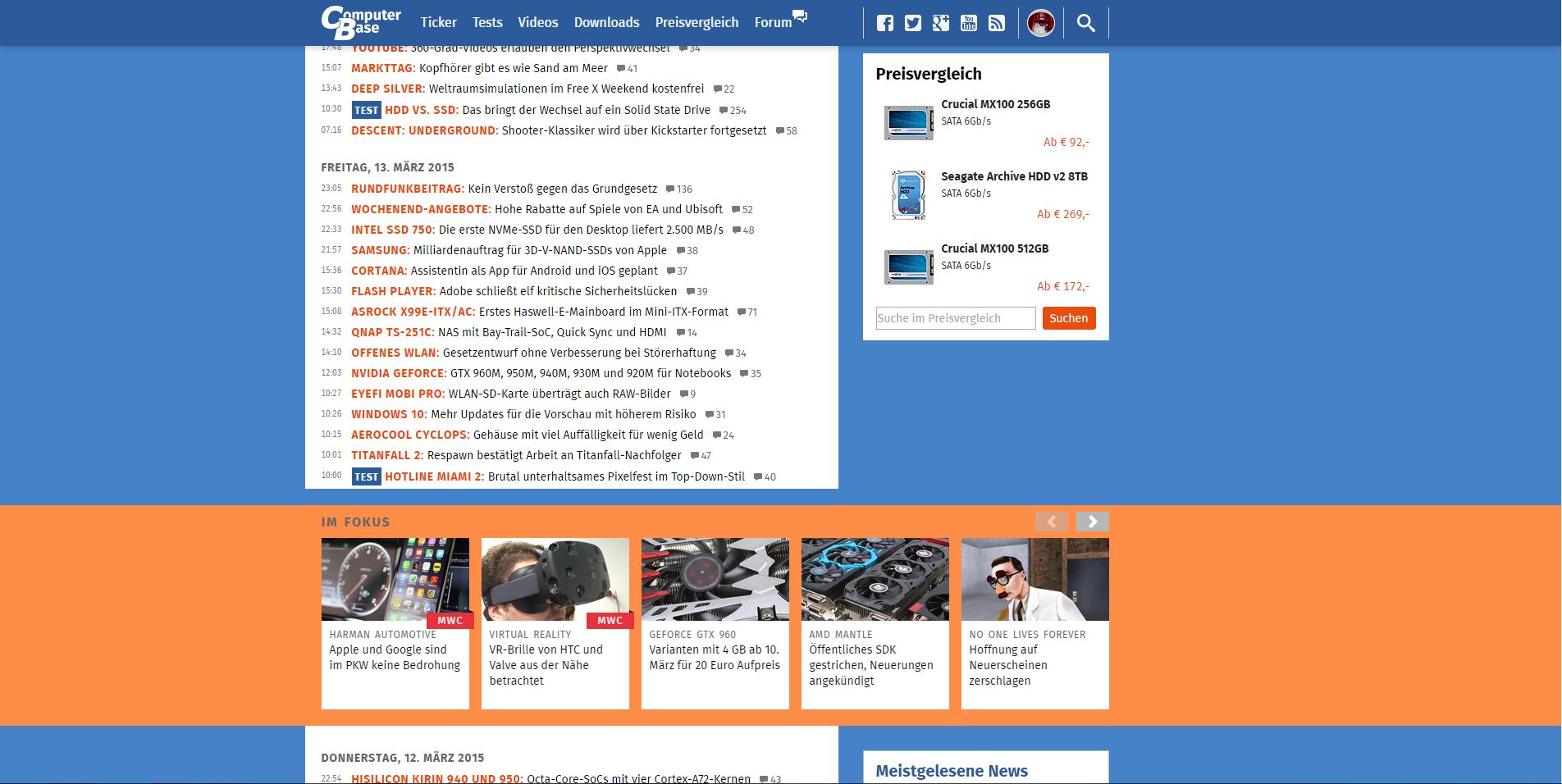Image resolution: width=1562 pixels, height=784 pixels.
Task: Open the ComputerBase home logo
Action: click(x=361, y=22)
